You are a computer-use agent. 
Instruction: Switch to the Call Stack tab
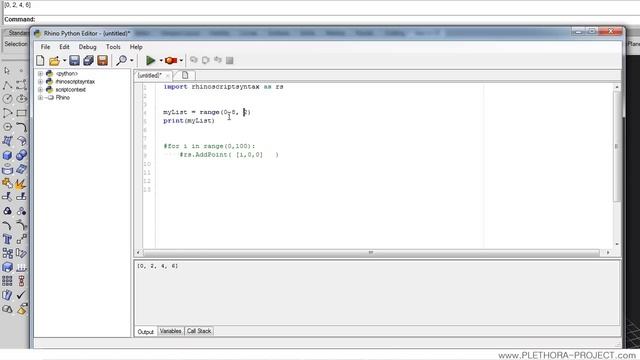(199, 331)
